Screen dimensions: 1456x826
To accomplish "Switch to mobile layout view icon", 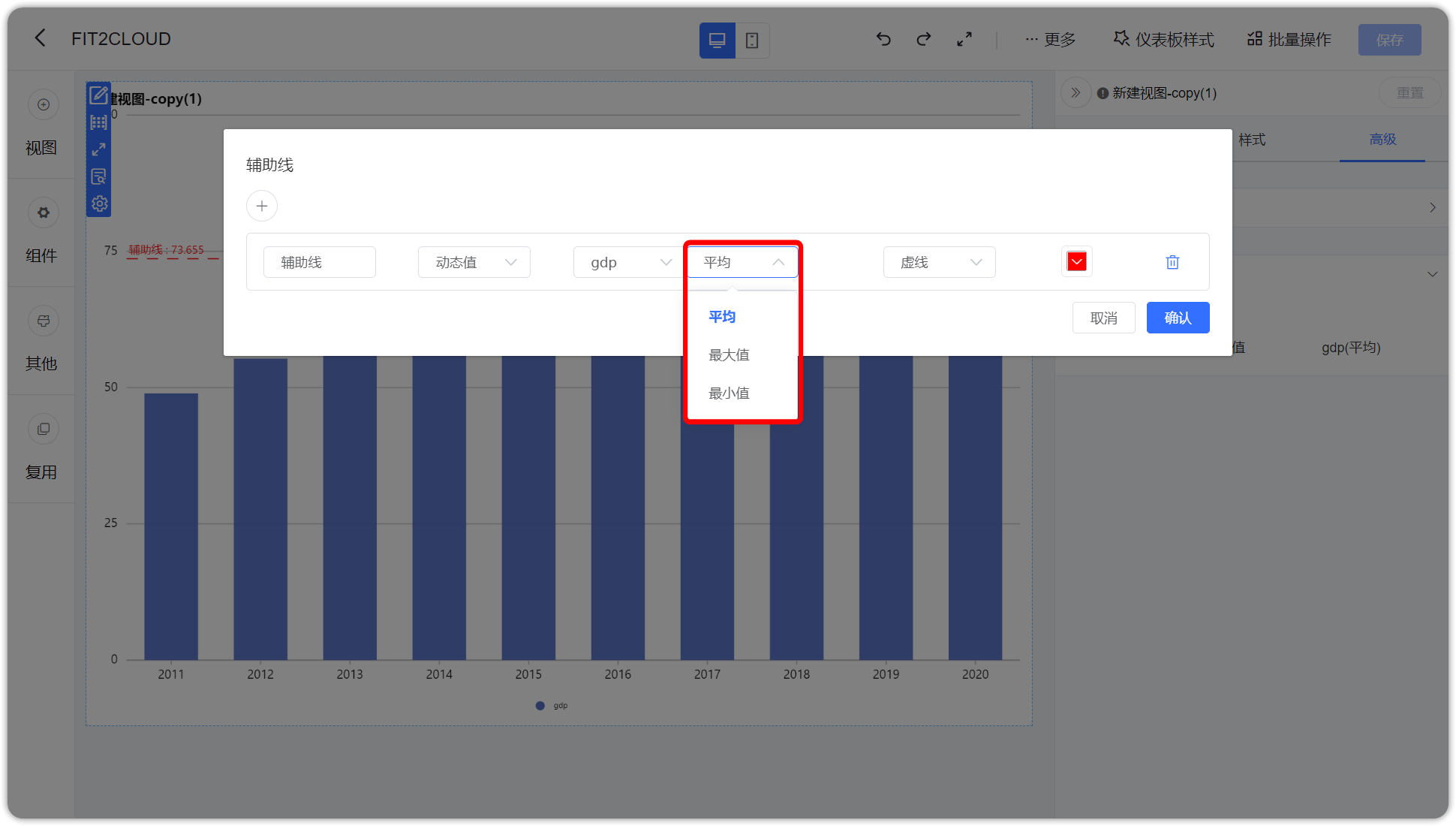I will point(752,41).
